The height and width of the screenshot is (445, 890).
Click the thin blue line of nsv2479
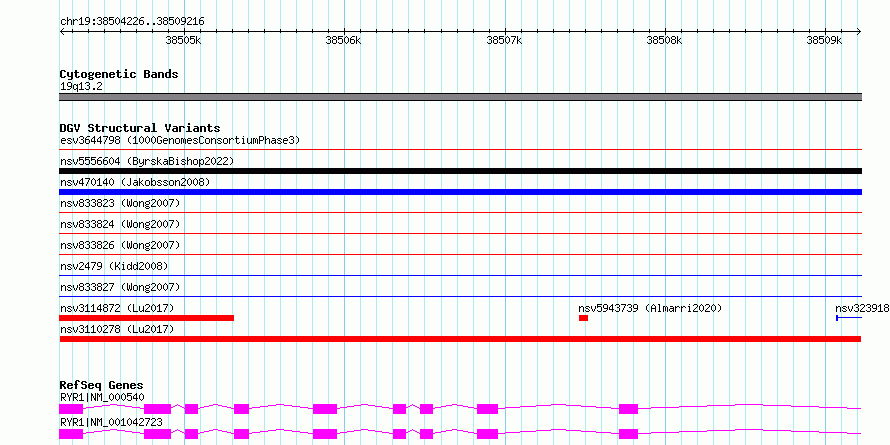pyautogui.click(x=460, y=276)
